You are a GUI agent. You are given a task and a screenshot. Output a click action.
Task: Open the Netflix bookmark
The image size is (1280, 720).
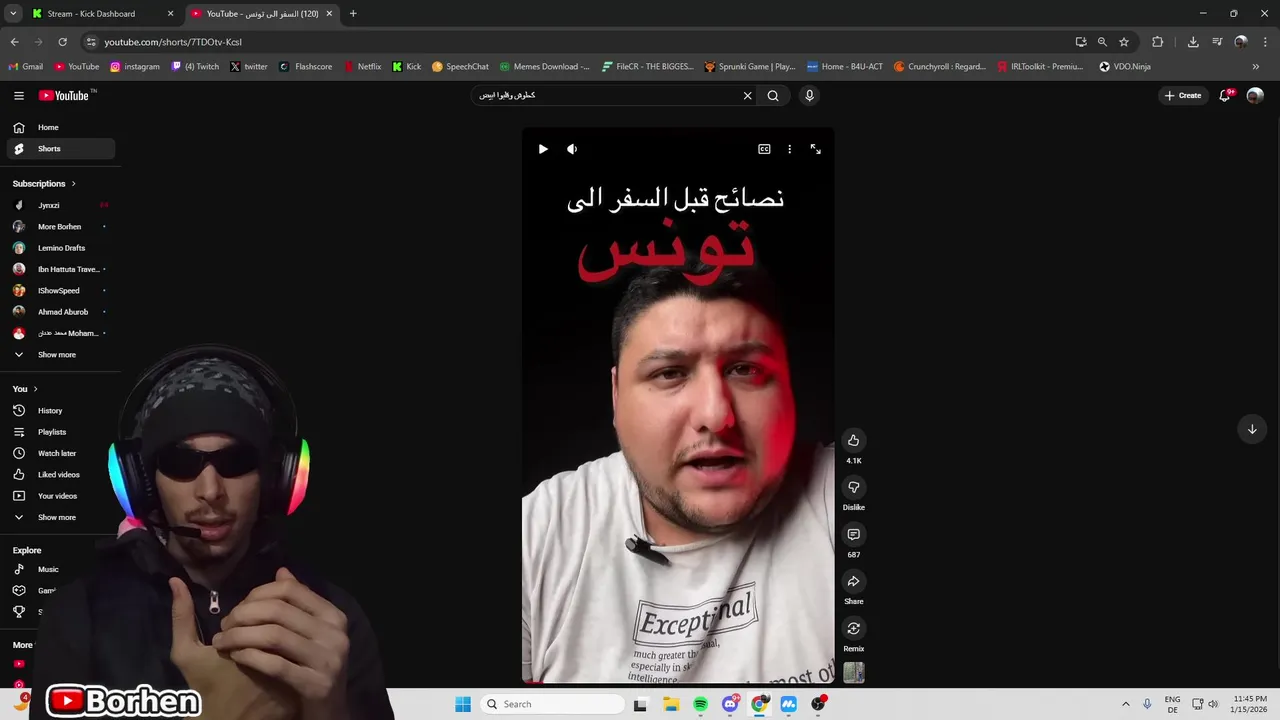point(362,67)
